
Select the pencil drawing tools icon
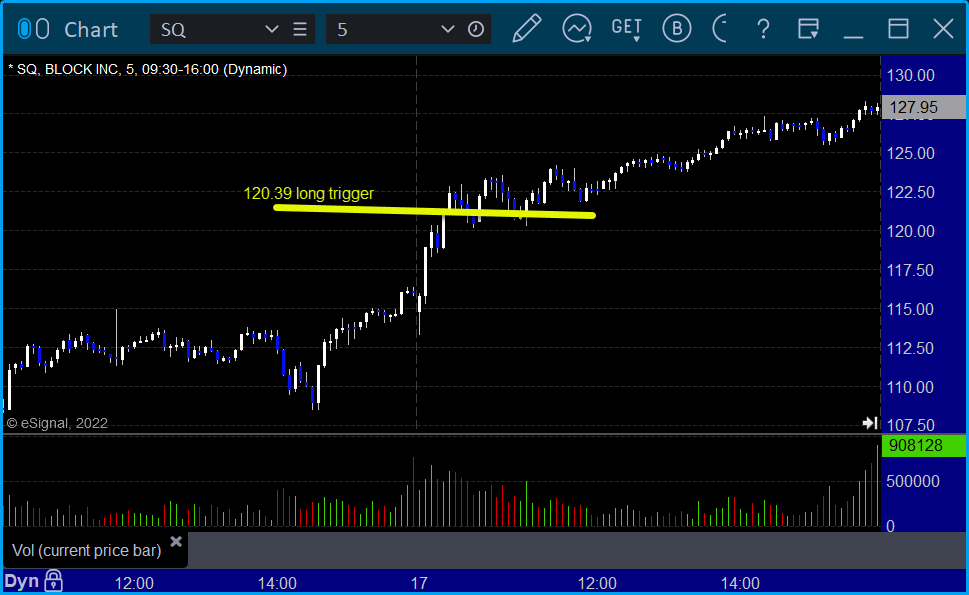(527, 29)
